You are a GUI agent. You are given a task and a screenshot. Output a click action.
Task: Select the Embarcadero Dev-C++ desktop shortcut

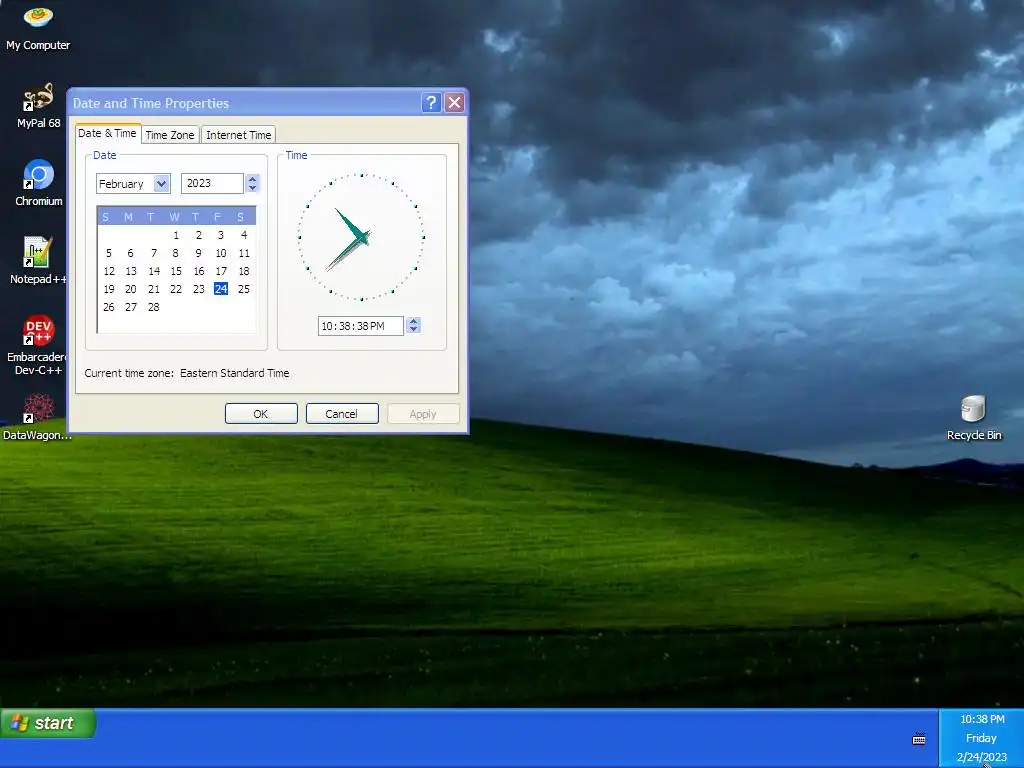click(38, 345)
